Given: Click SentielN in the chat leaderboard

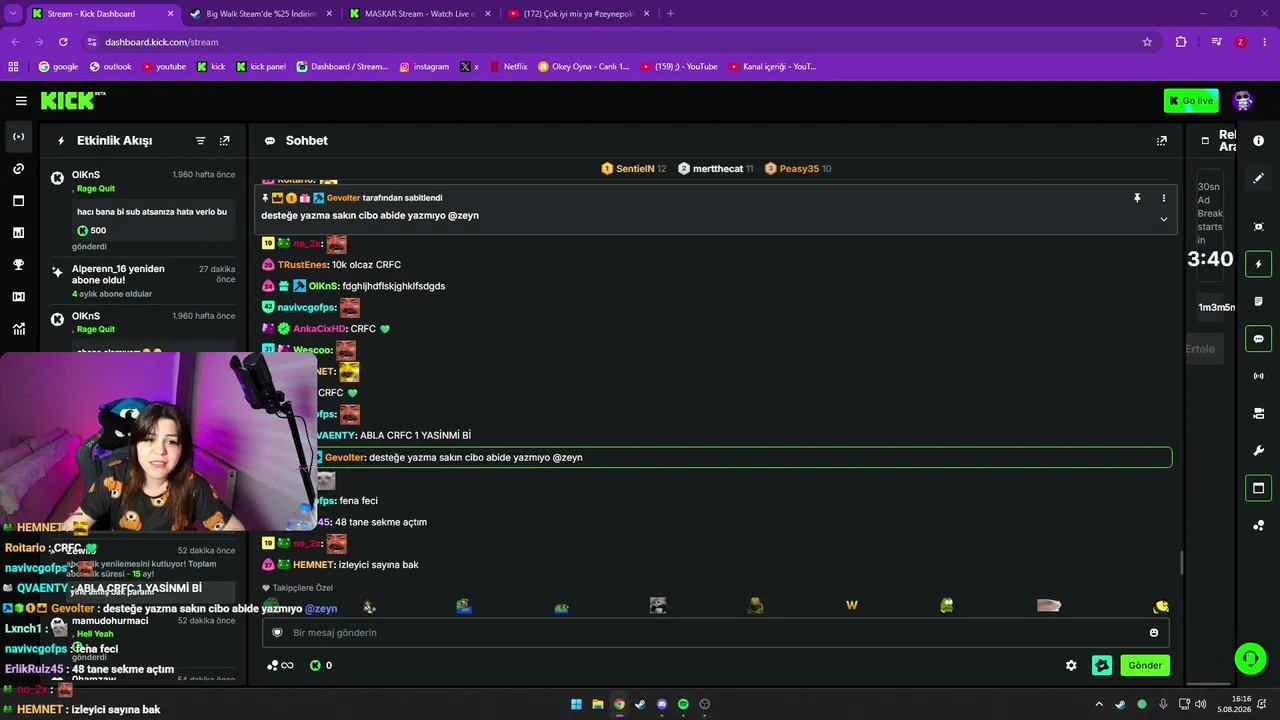Looking at the screenshot, I should pos(634,169).
